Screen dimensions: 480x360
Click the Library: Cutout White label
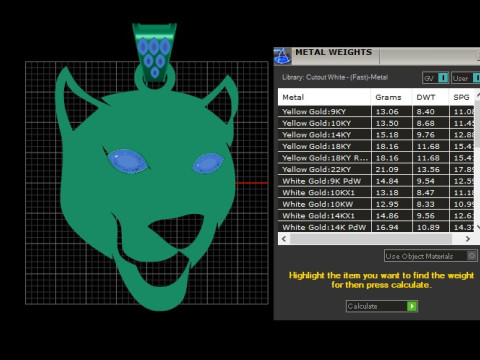(x=335, y=77)
